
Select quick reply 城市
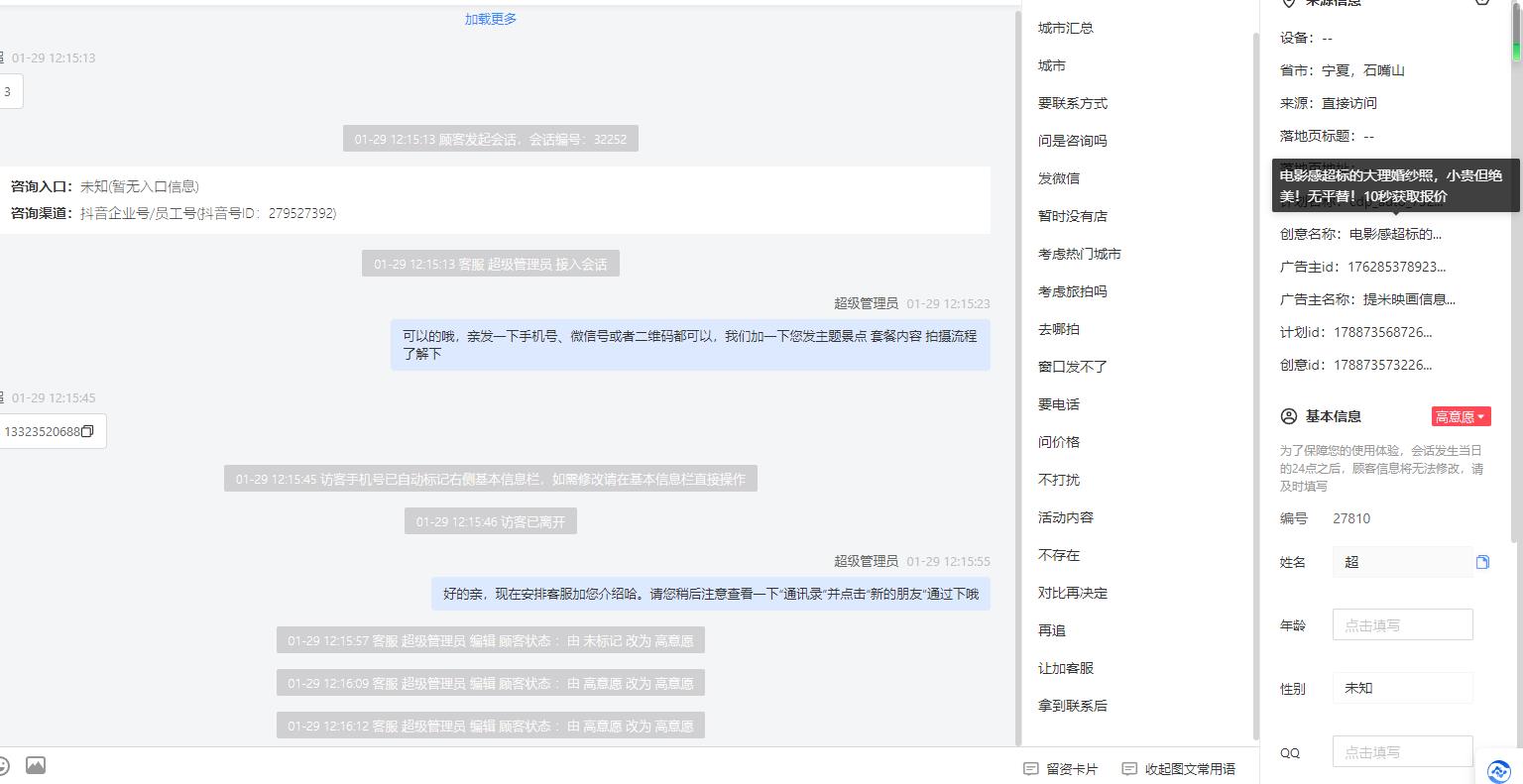1052,65
